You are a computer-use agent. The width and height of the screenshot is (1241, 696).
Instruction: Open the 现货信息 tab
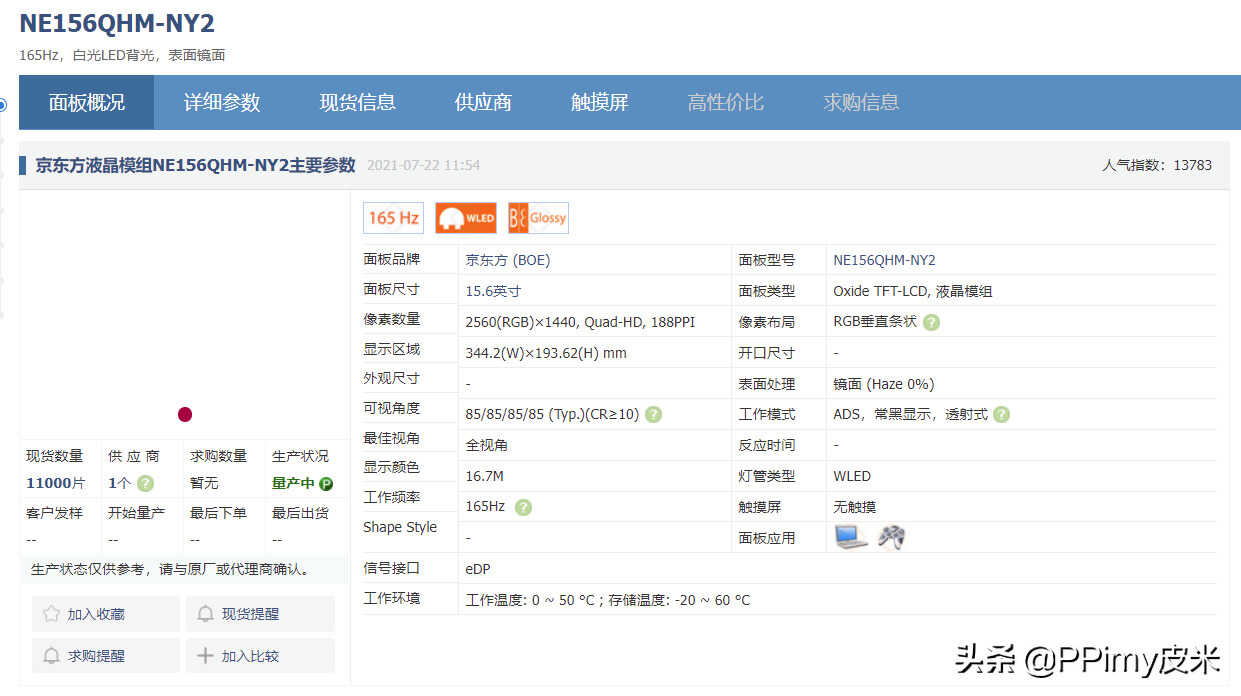point(358,102)
